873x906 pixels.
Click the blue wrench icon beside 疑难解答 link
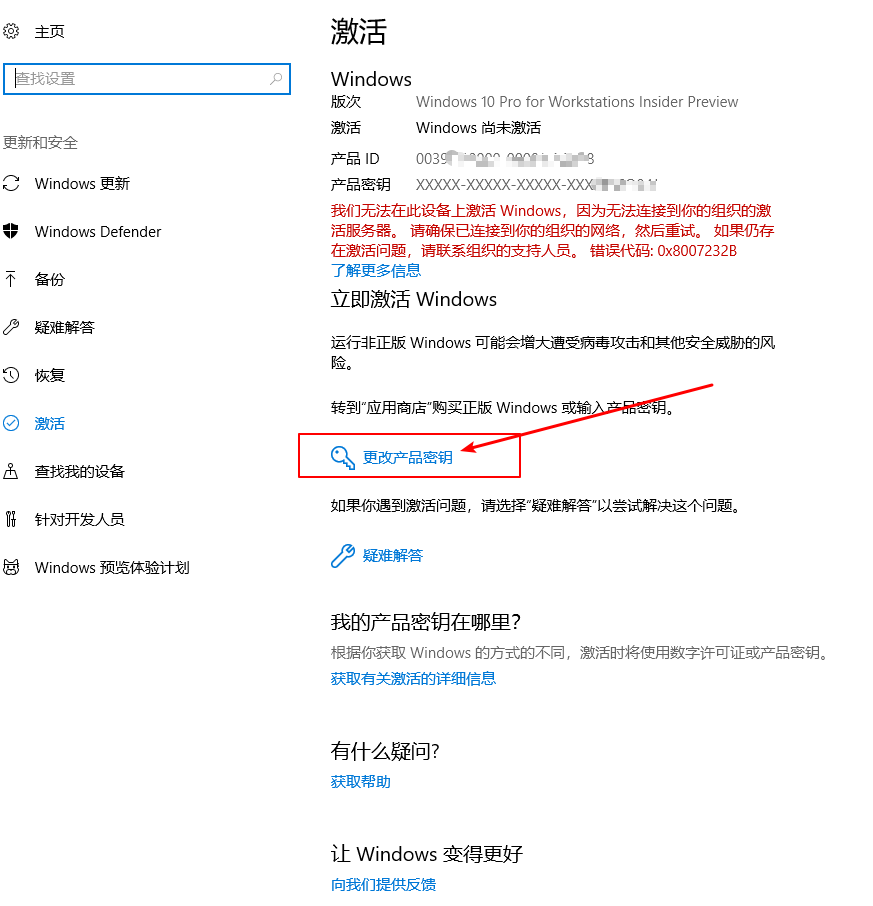(343, 556)
